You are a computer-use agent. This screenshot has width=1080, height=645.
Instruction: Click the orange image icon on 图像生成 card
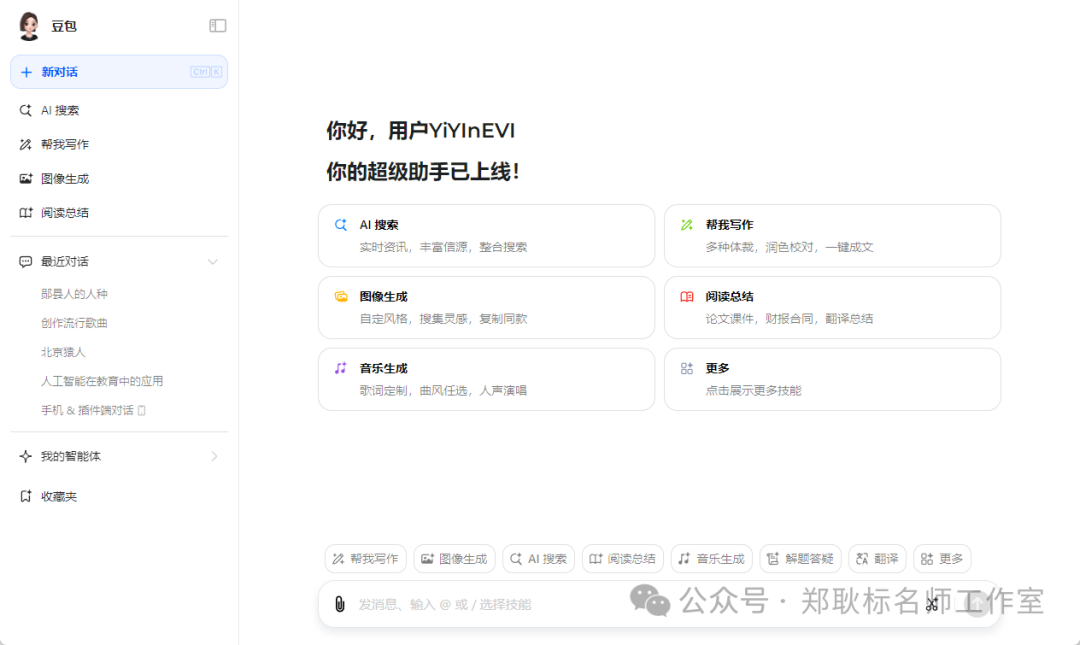[x=341, y=296]
